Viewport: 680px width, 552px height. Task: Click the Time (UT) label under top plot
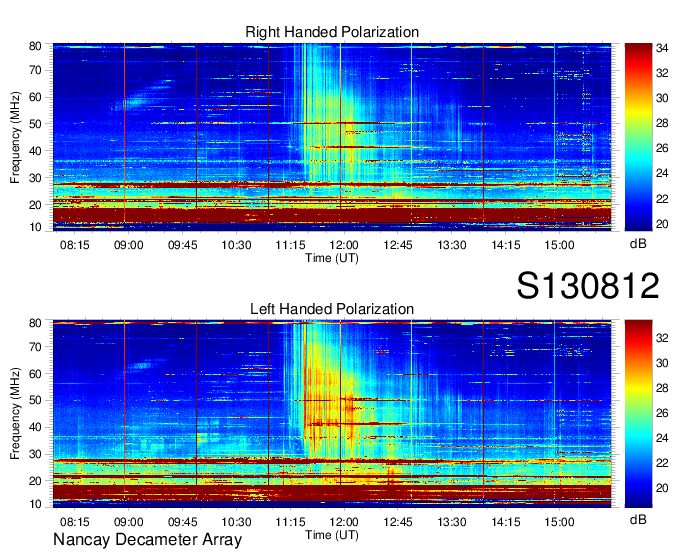point(332,258)
